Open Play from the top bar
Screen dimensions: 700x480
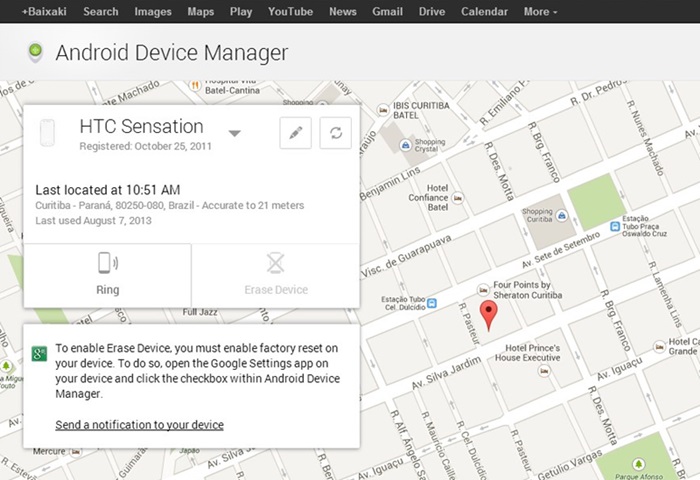241,12
